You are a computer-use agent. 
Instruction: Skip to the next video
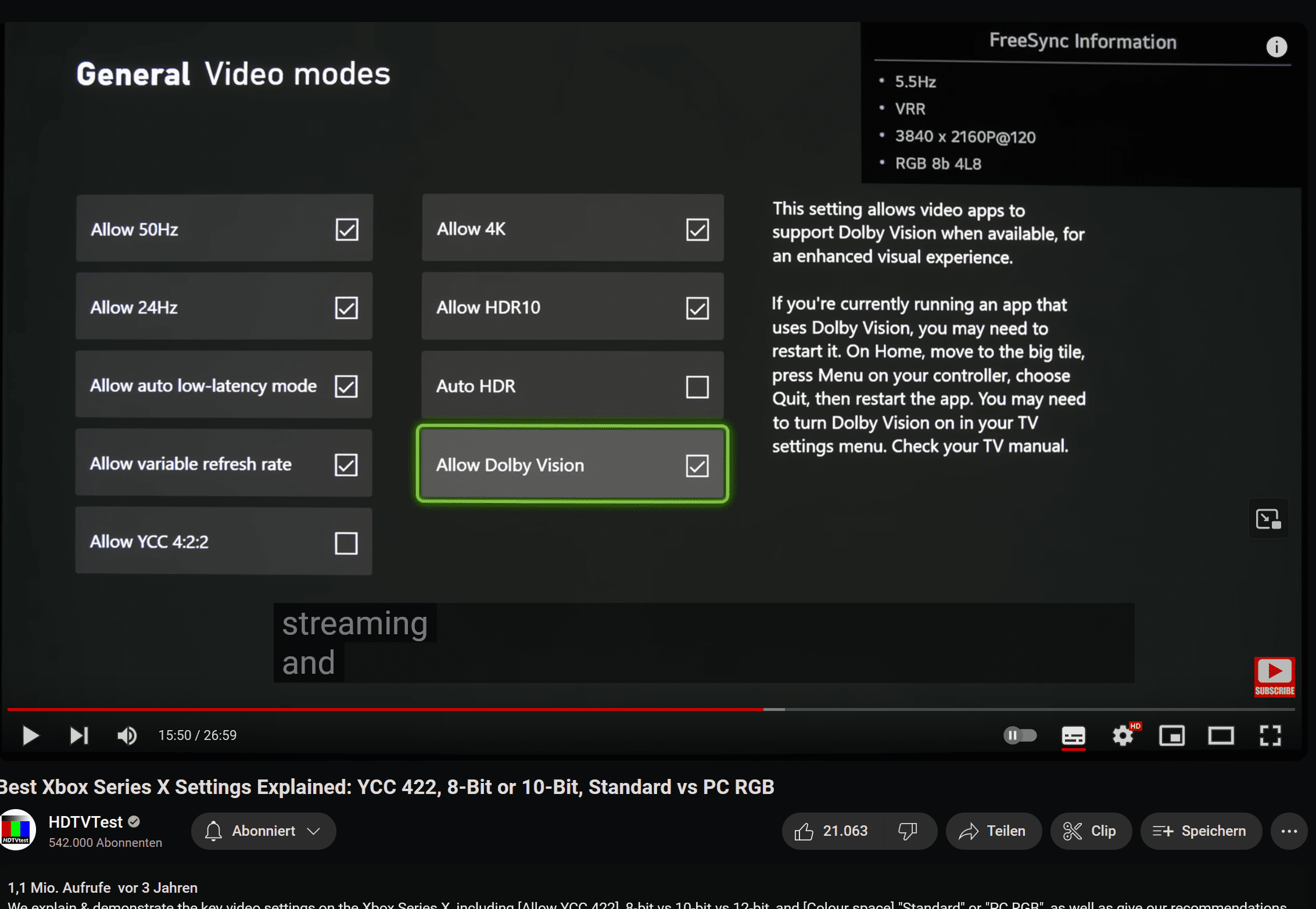point(79,735)
